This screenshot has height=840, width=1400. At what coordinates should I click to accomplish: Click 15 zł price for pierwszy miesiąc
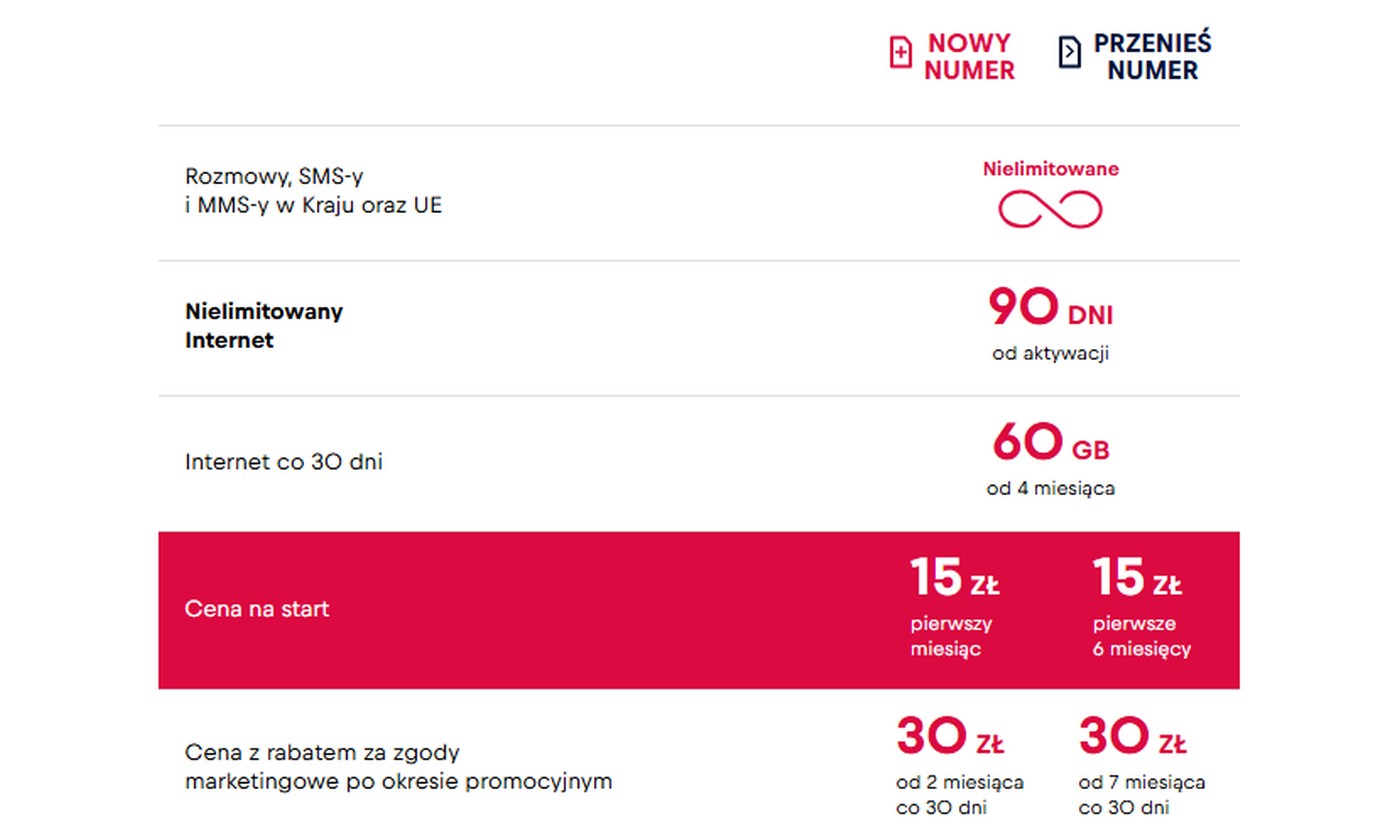coord(953,579)
